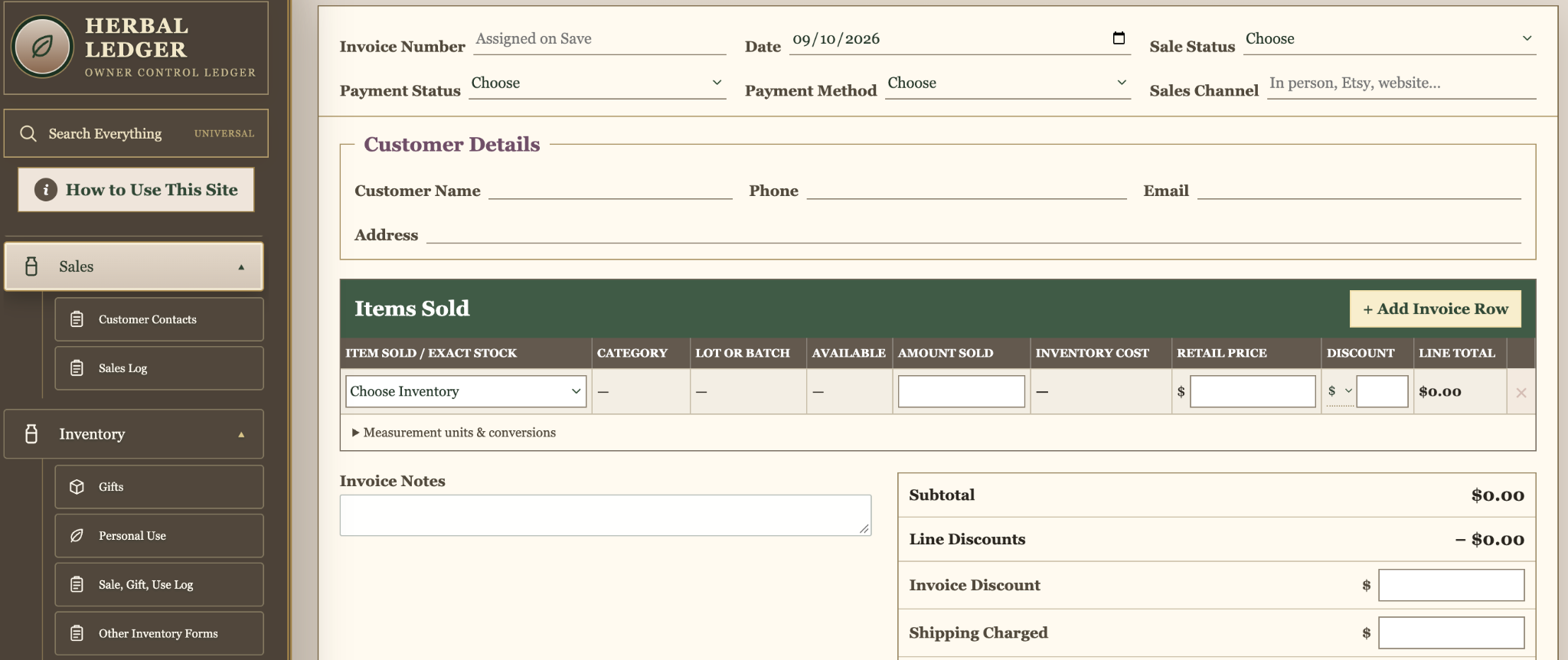
Task: Click the Shipping Charged input
Action: [x=1451, y=633]
